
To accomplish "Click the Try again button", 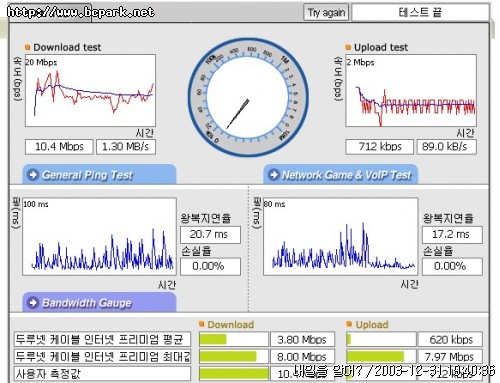I will point(326,13).
